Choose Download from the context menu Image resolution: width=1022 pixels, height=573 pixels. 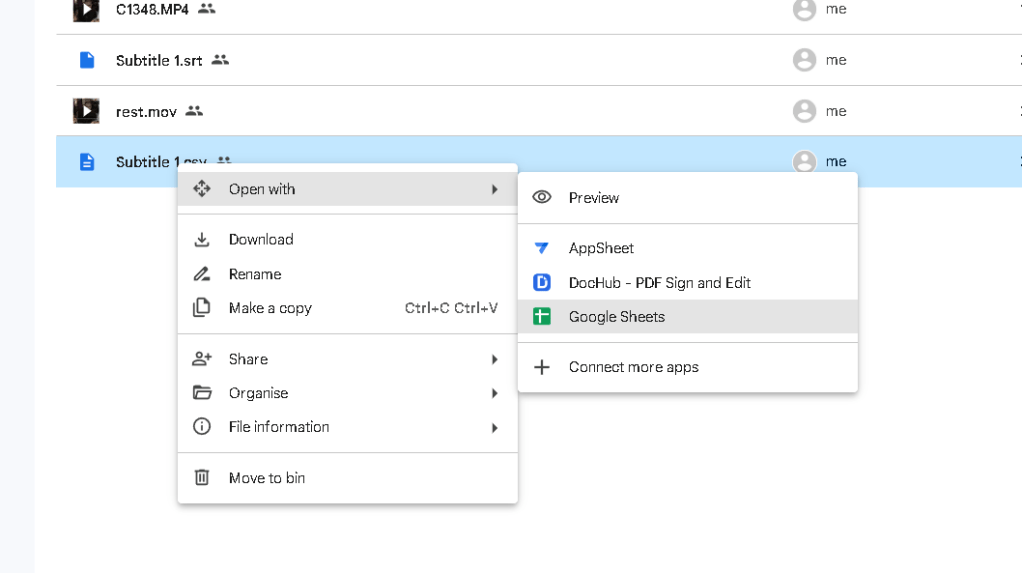(x=347, y=239)
